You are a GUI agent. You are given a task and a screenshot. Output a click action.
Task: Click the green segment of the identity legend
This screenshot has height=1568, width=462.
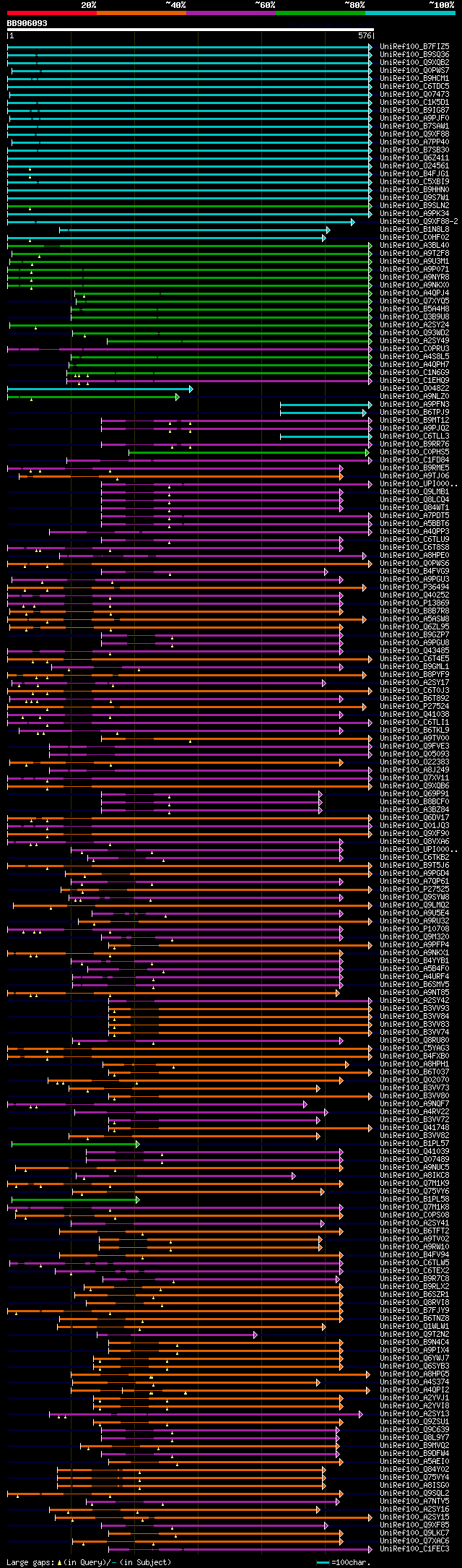(320, 13)
